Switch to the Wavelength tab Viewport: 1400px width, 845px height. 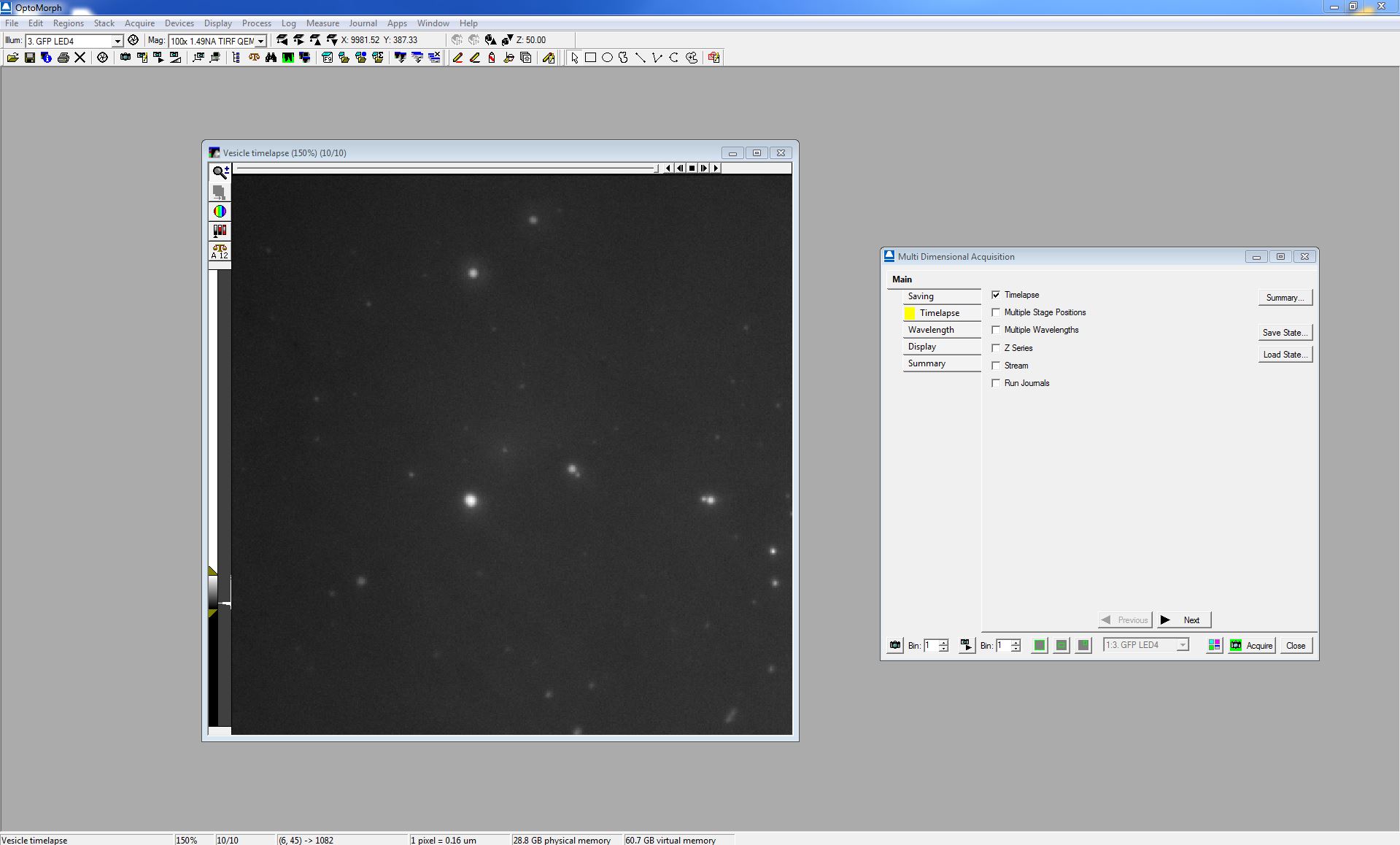pyautogui.click(x=931, y=330)
